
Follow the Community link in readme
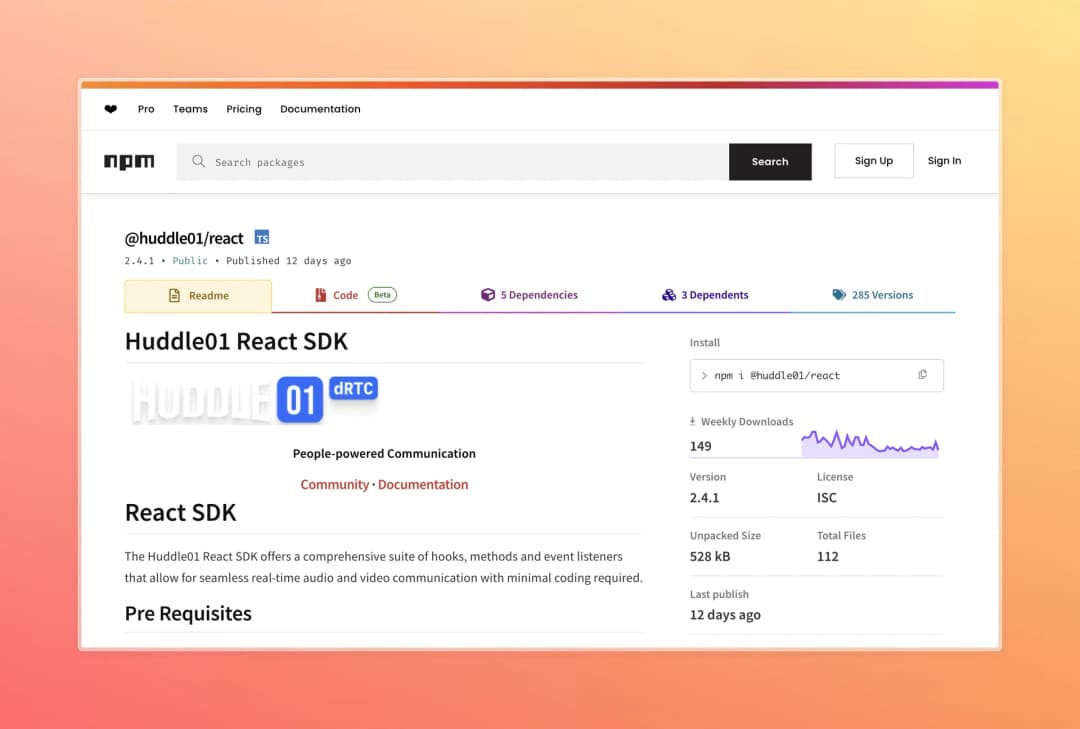[x=335, y=484]
